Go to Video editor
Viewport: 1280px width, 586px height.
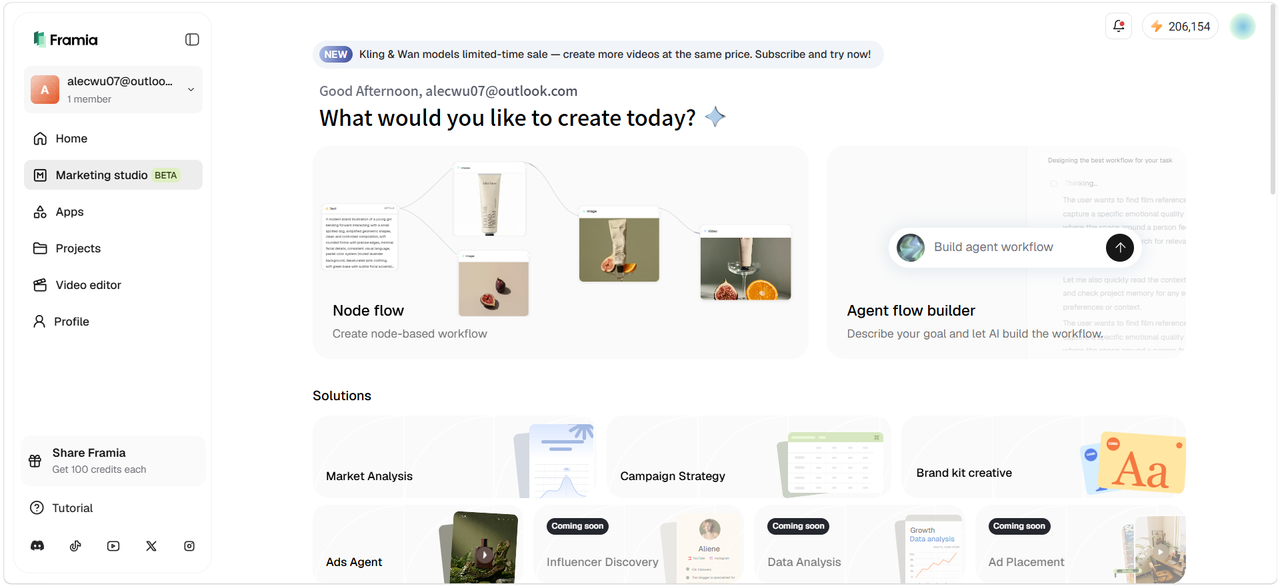(x=113, y=285)
